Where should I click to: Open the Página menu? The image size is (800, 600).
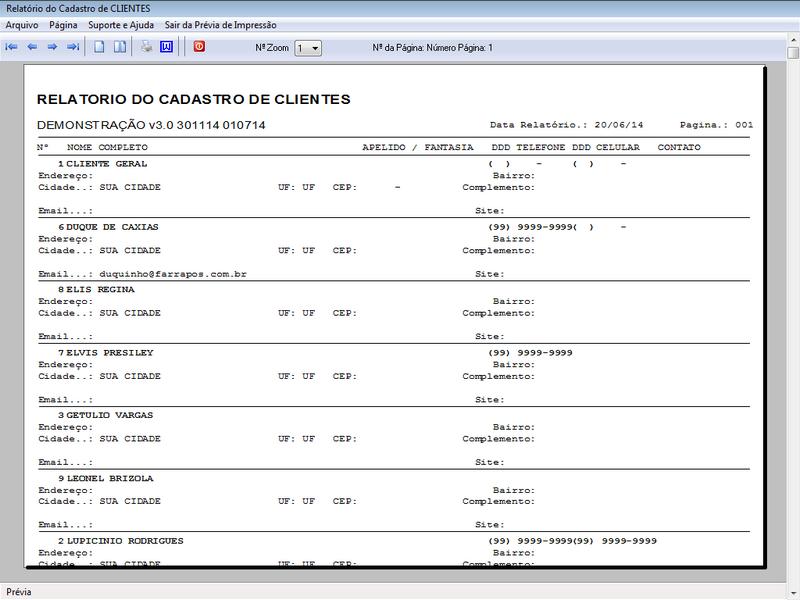[x=63, y=25]
